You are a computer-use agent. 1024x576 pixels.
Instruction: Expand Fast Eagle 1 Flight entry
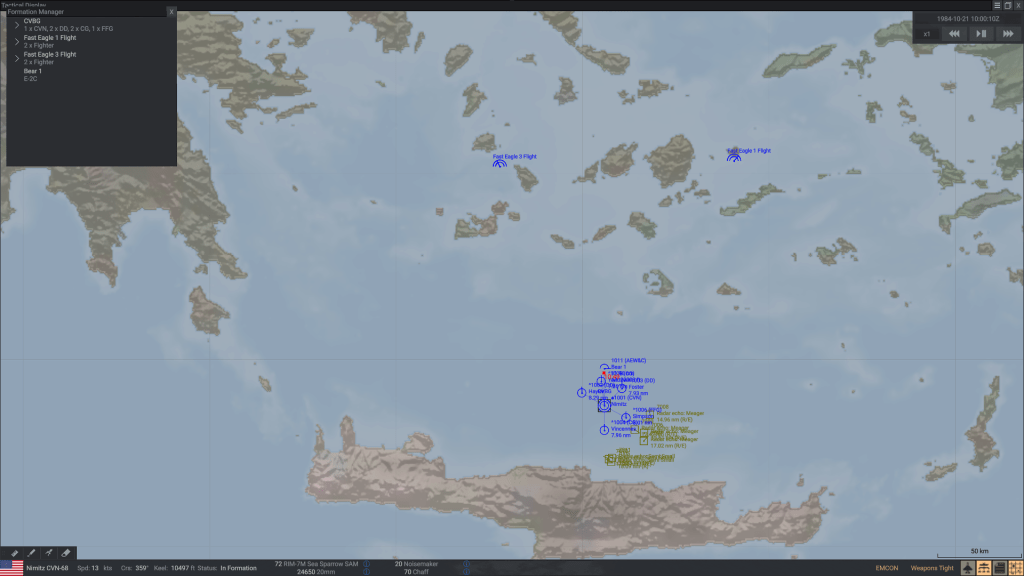pyautogui.click(x=16, y=41)
